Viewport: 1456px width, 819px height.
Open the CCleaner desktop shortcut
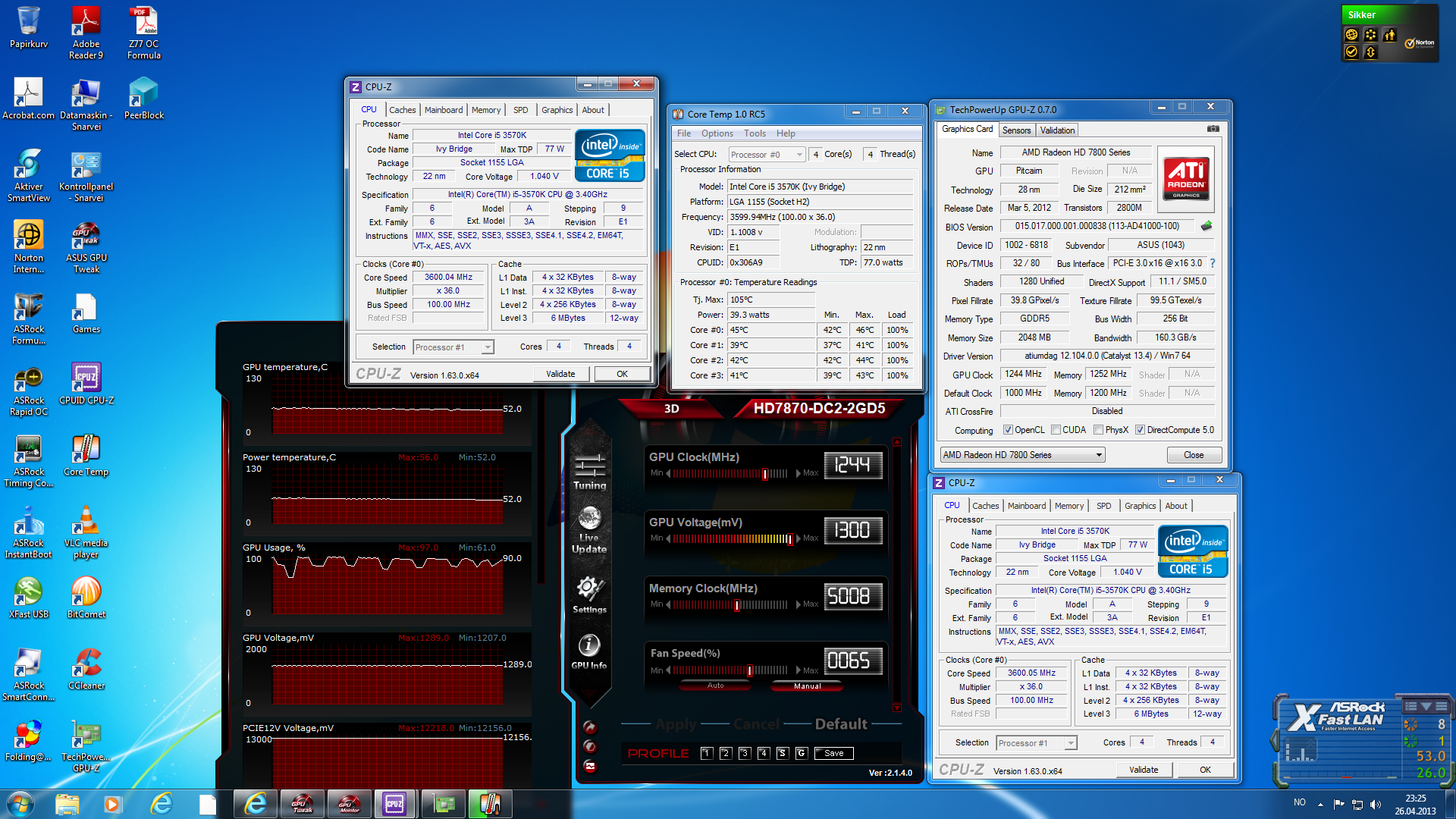click(x=86, y=669)
